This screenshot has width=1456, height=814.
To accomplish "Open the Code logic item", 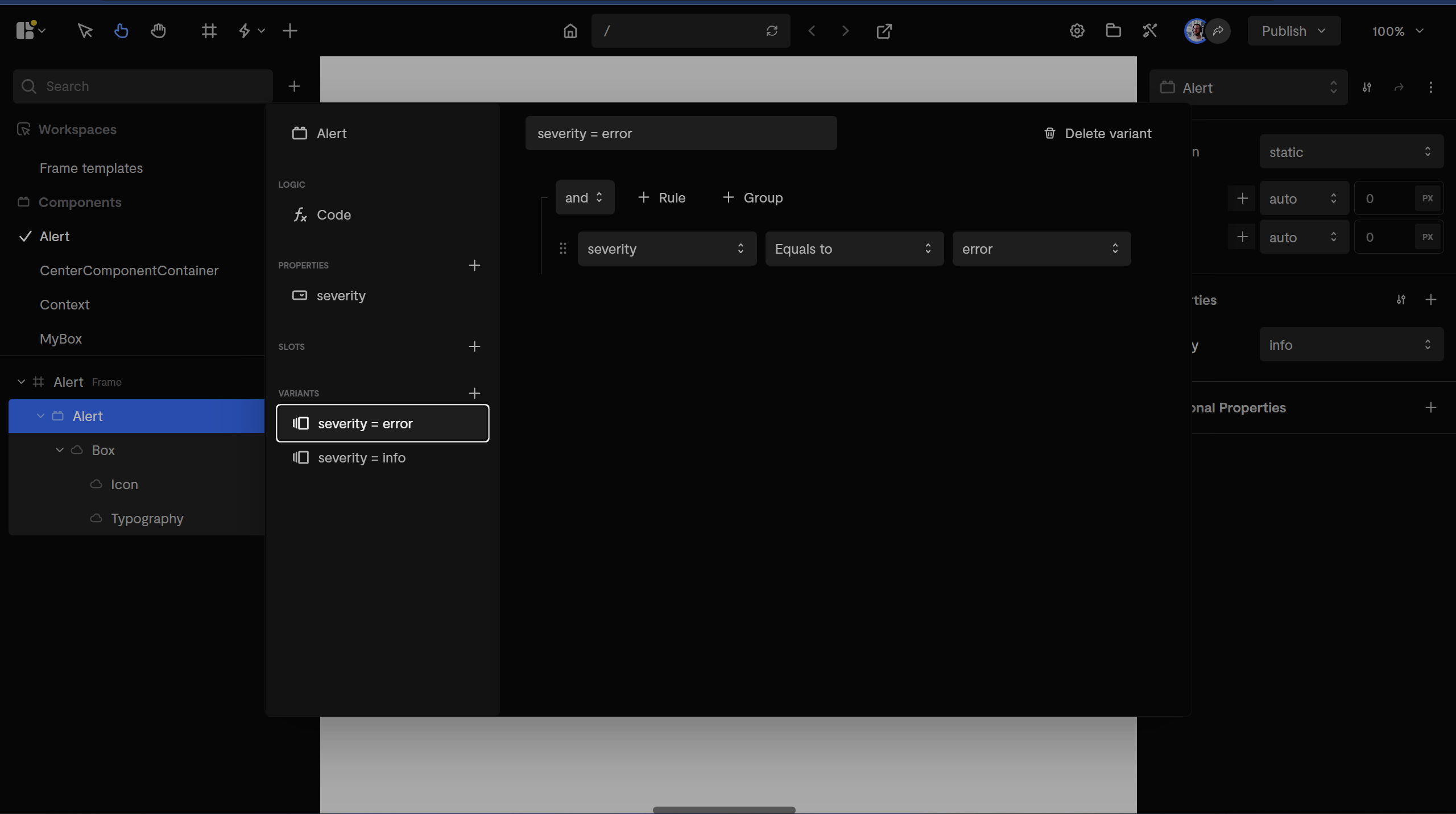I will (333, 215).
